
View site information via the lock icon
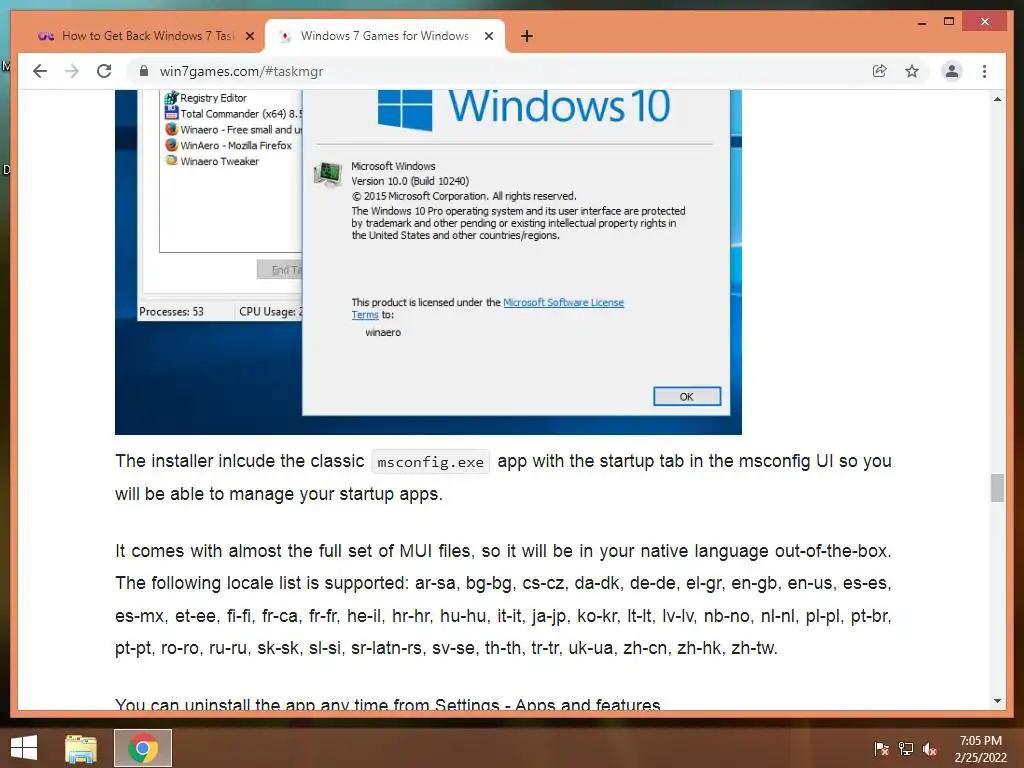[144, 71]
